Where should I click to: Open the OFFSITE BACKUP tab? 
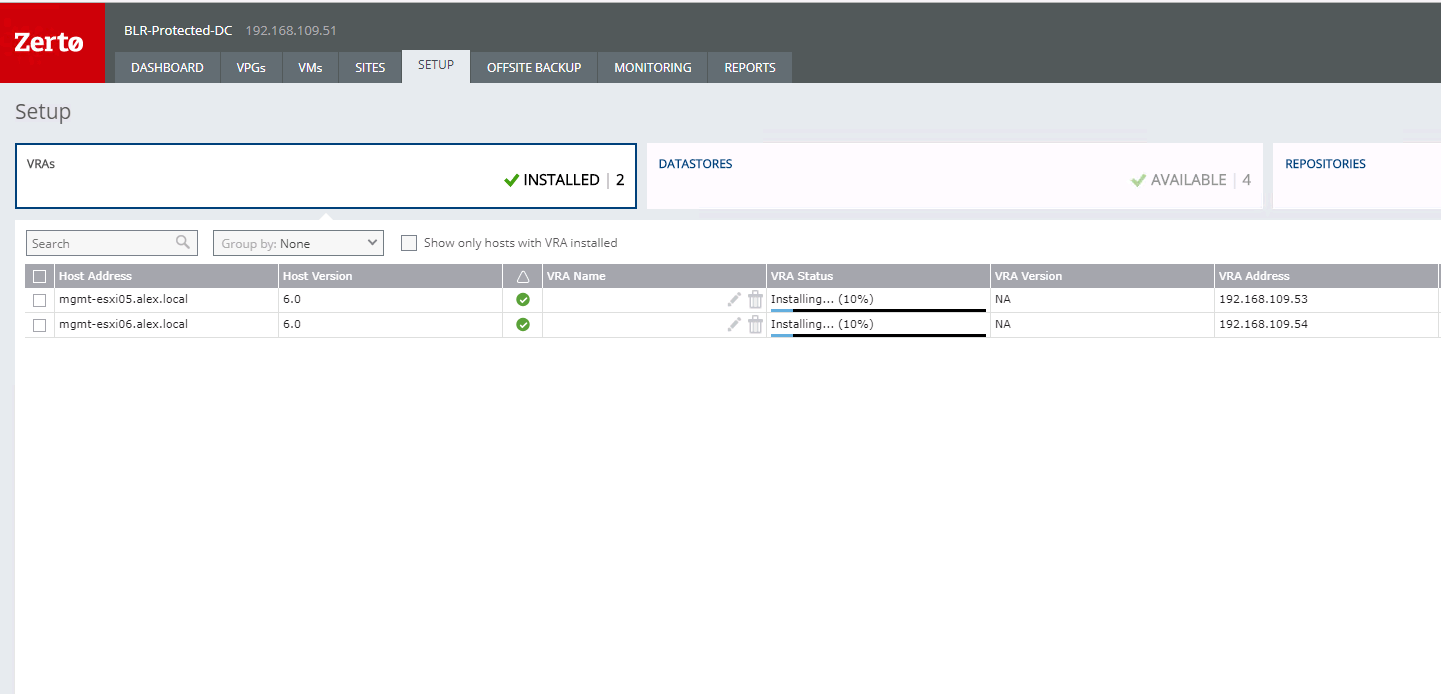pos(533,68)
